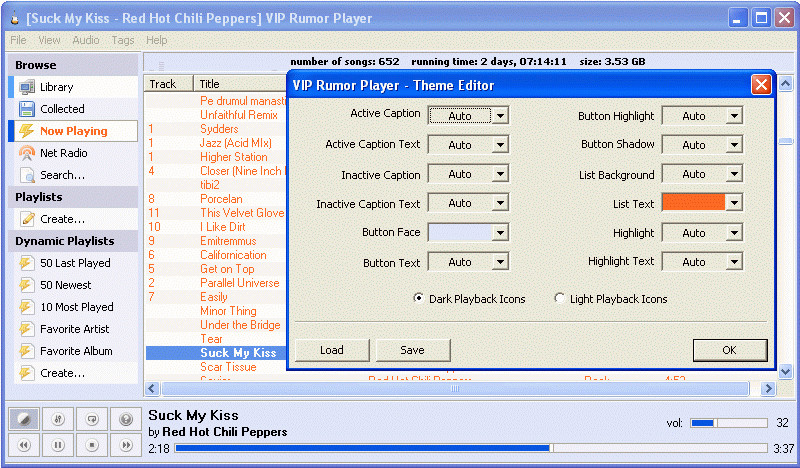Select the song Porcelan
This screenshot has width=800, height=468.
point(221,199)
